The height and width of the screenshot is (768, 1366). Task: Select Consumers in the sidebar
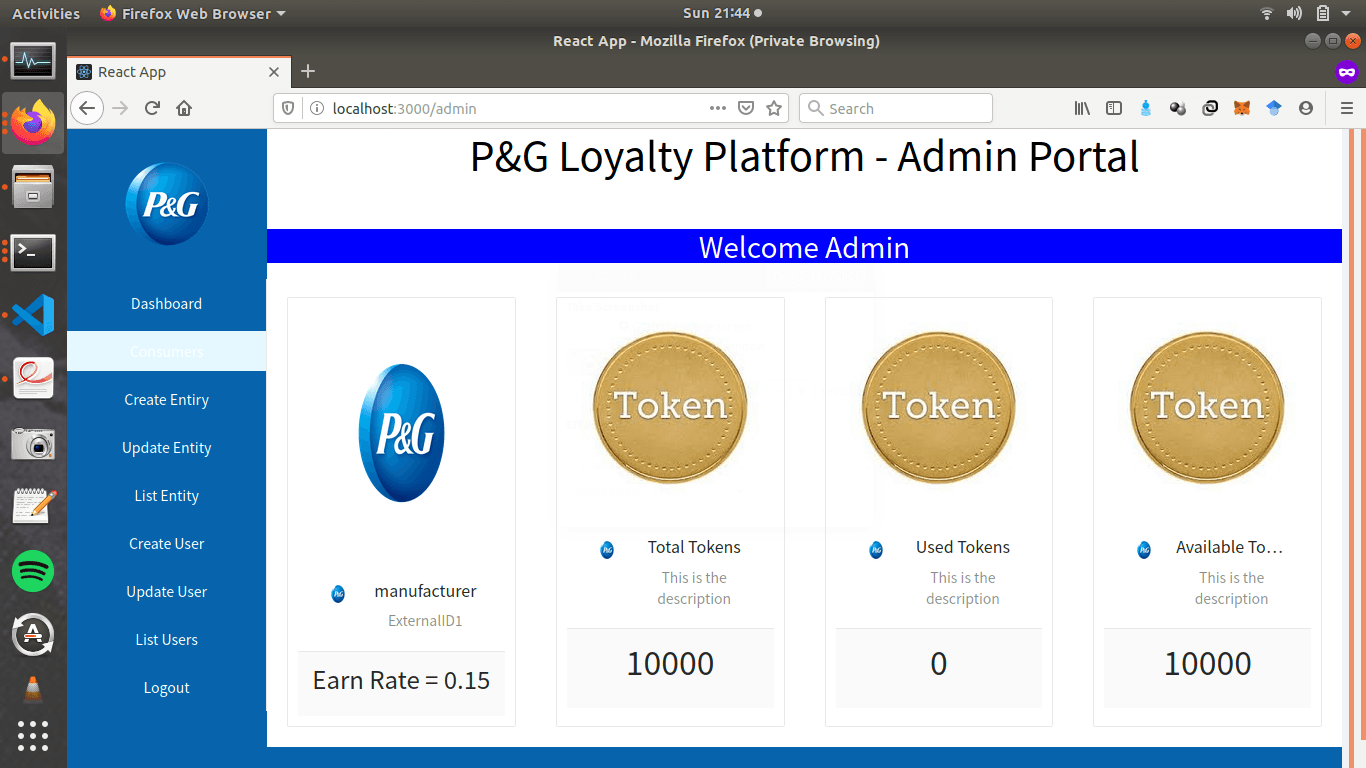pyautogui.click(x=166, y=352)
